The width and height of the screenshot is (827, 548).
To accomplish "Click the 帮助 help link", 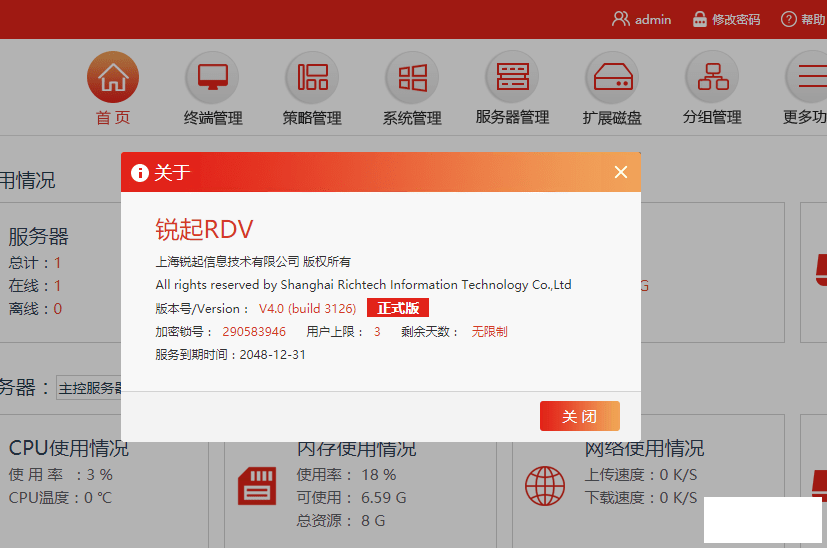I will [813, 20].
